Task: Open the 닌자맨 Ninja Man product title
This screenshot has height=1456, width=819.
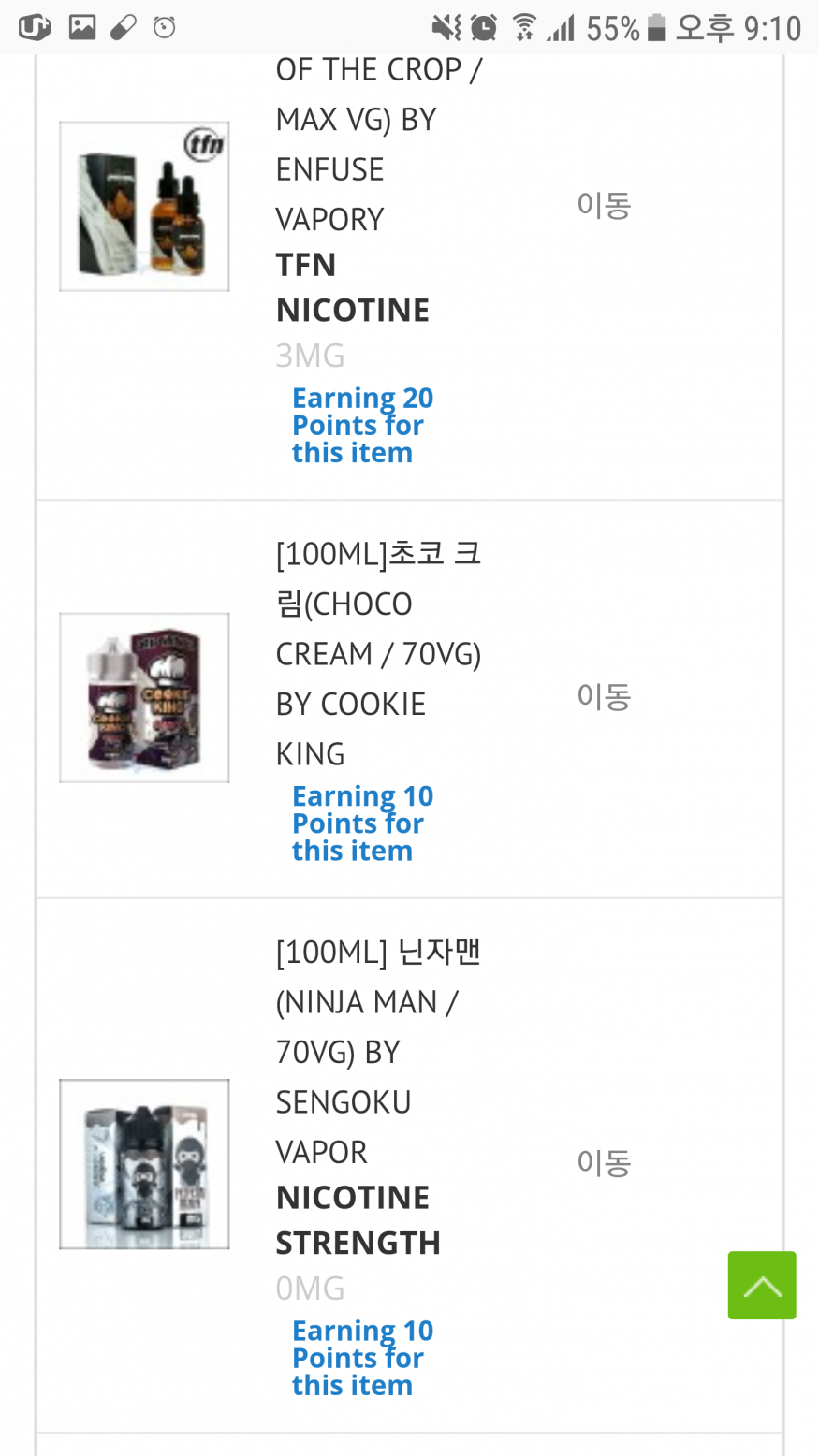Action: point(378,1052)
